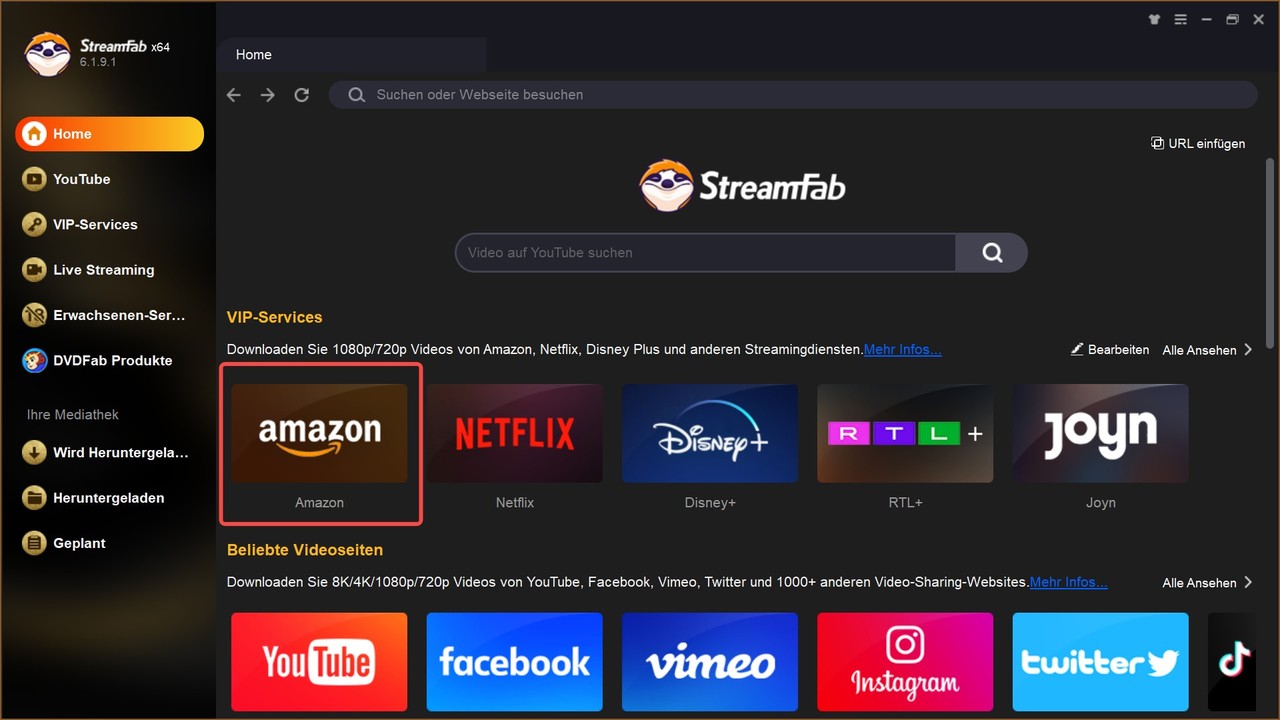This screenshot has width=1280, height=720.
Task: Expand Alle Ansehen for VIP-Services
Action: click(x=1200, y=349)
